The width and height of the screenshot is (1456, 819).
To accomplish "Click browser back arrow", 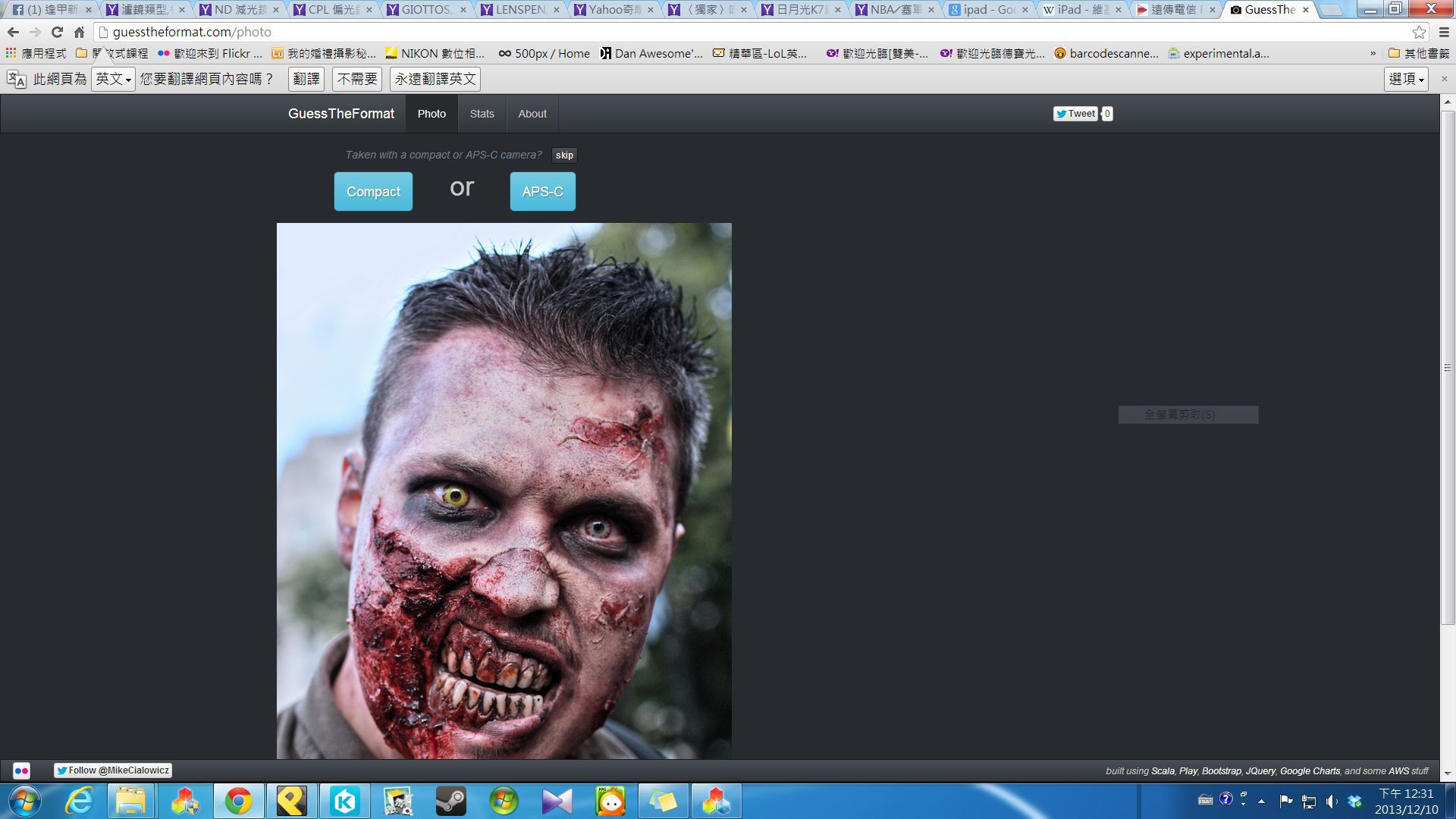I will pyautogui.click(x=13, y=33).
